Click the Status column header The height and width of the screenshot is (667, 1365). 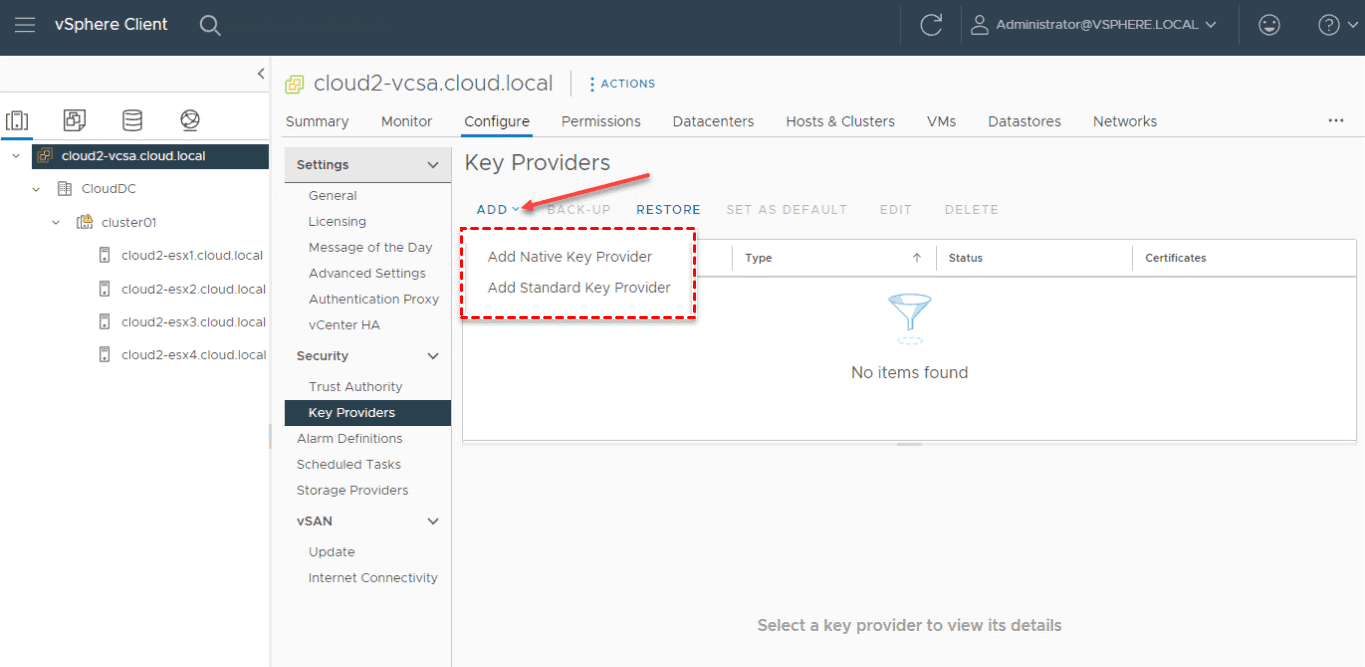pyautogui.click(x=966, y=258)
